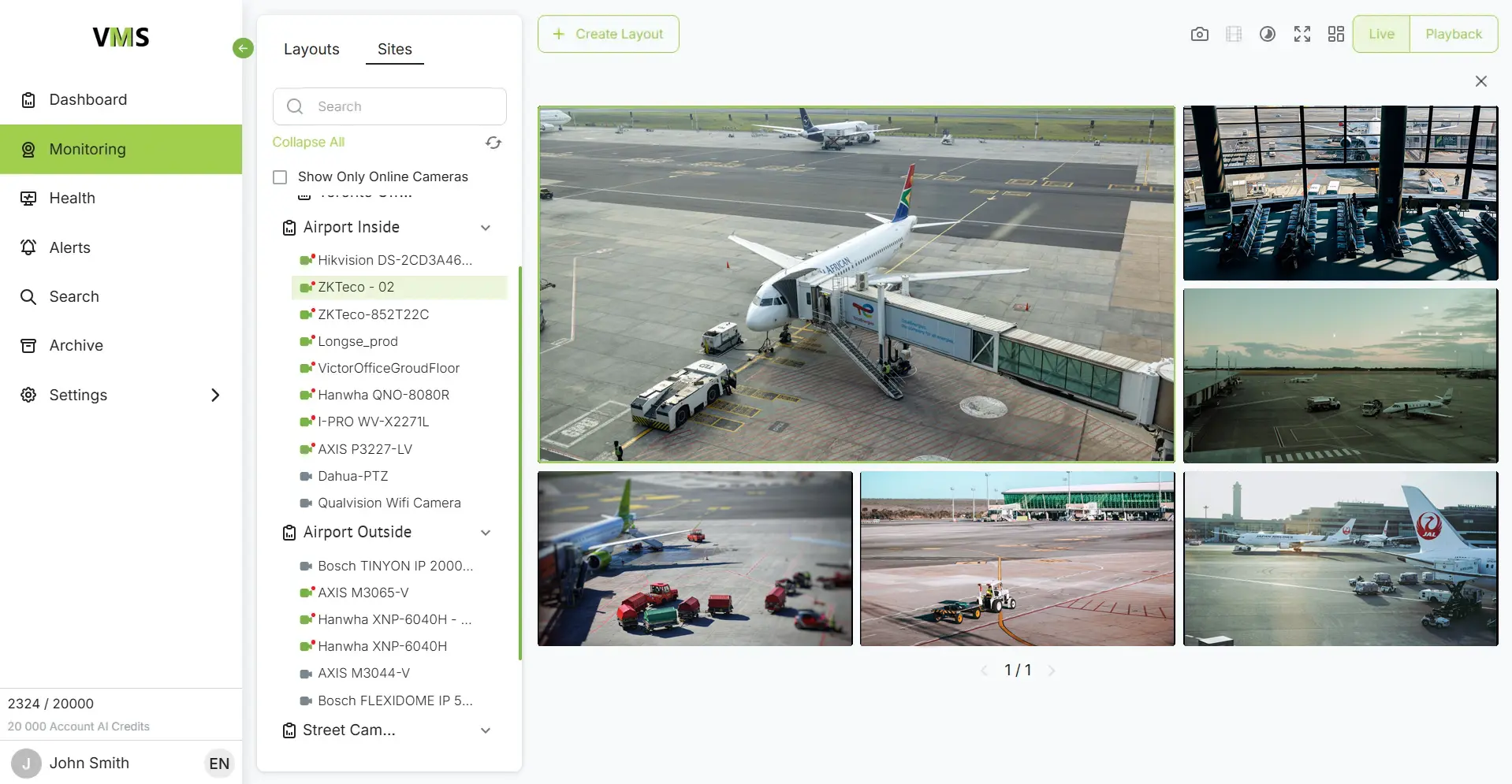Collapse the Airport Outside group chevron
Screen dimensions: 1512x784
(x=486, y=533)
